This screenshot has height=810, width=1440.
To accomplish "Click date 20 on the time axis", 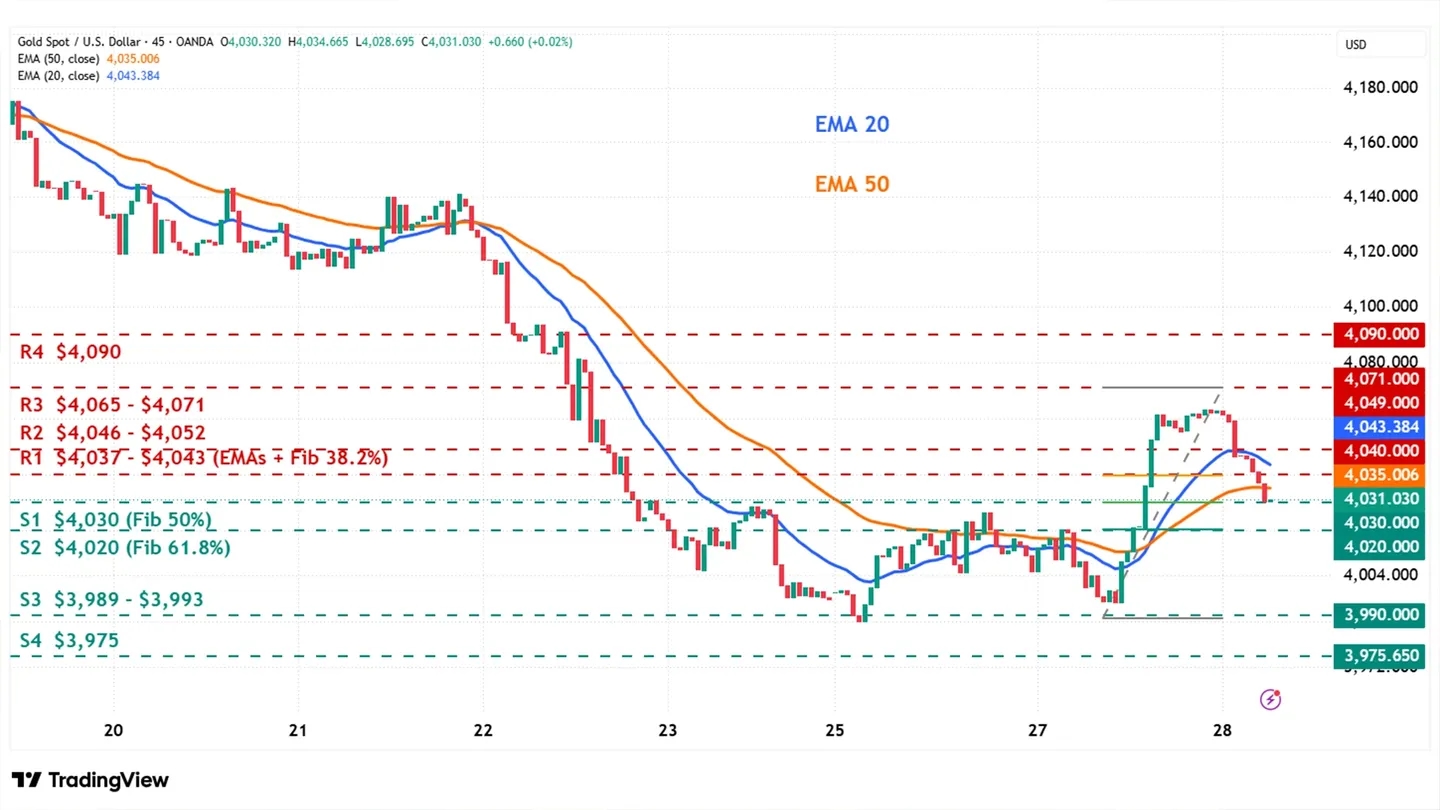I will 113,731.
